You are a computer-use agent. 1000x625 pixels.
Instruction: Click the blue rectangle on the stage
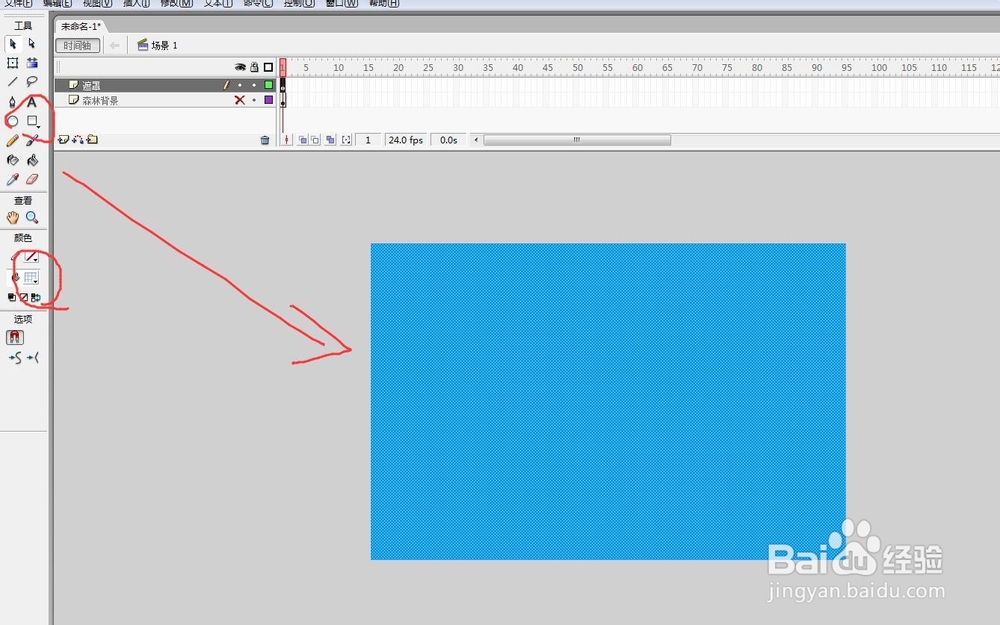pyautogui.click(x=608, y=401)
